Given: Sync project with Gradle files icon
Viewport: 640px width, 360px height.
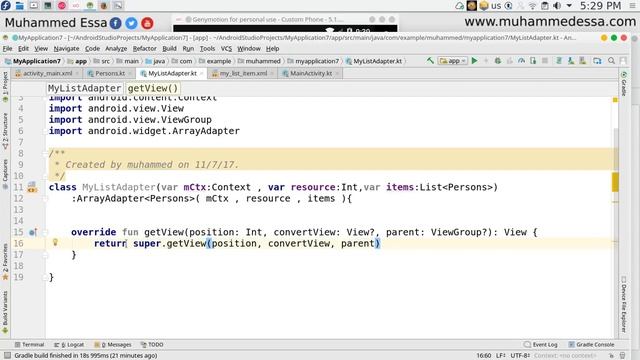Looking at the screenshot, I should pyautogui.click(x=559, y=61).
